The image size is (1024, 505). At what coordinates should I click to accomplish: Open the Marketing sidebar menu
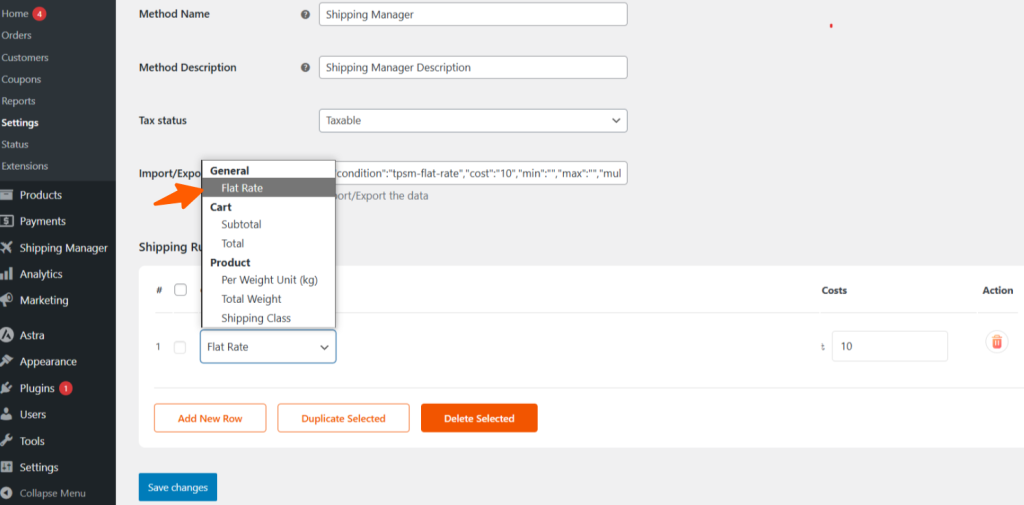coord(43,300)
